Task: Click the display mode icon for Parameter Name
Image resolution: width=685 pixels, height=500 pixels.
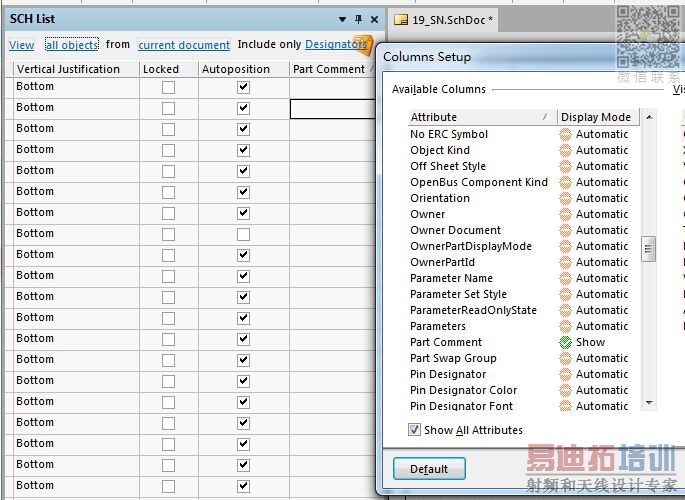Action: (x=565, y=278)
